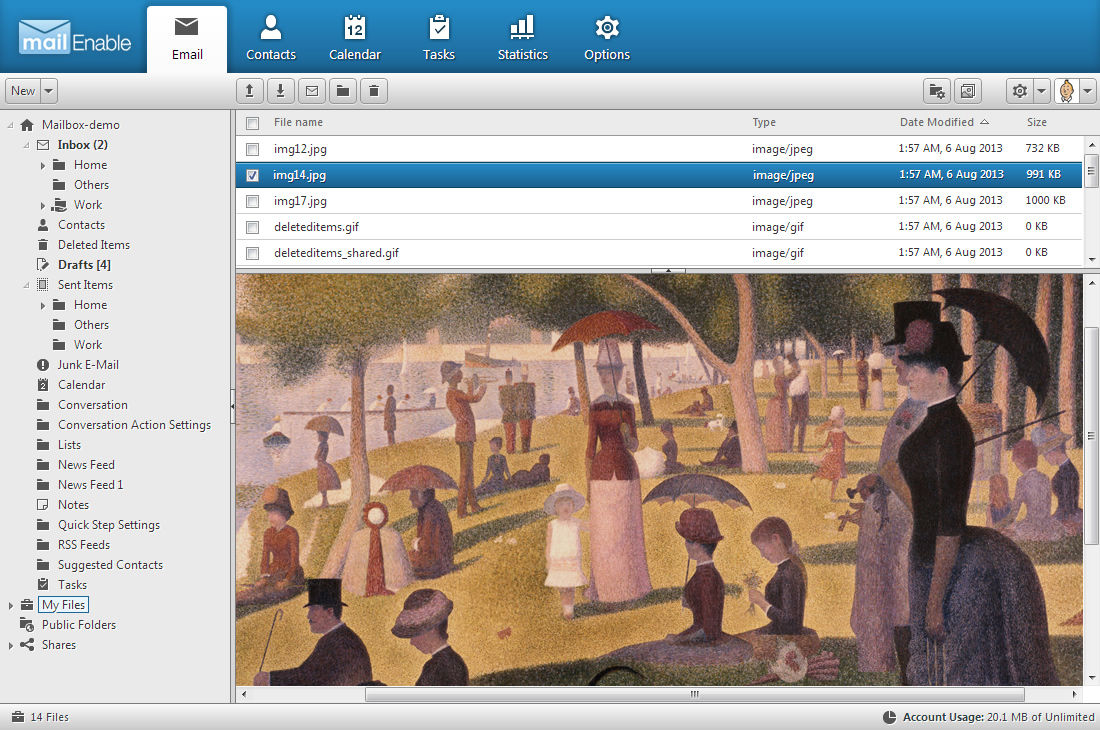Click the Contacts person icon in tree

tap(43, 224)
